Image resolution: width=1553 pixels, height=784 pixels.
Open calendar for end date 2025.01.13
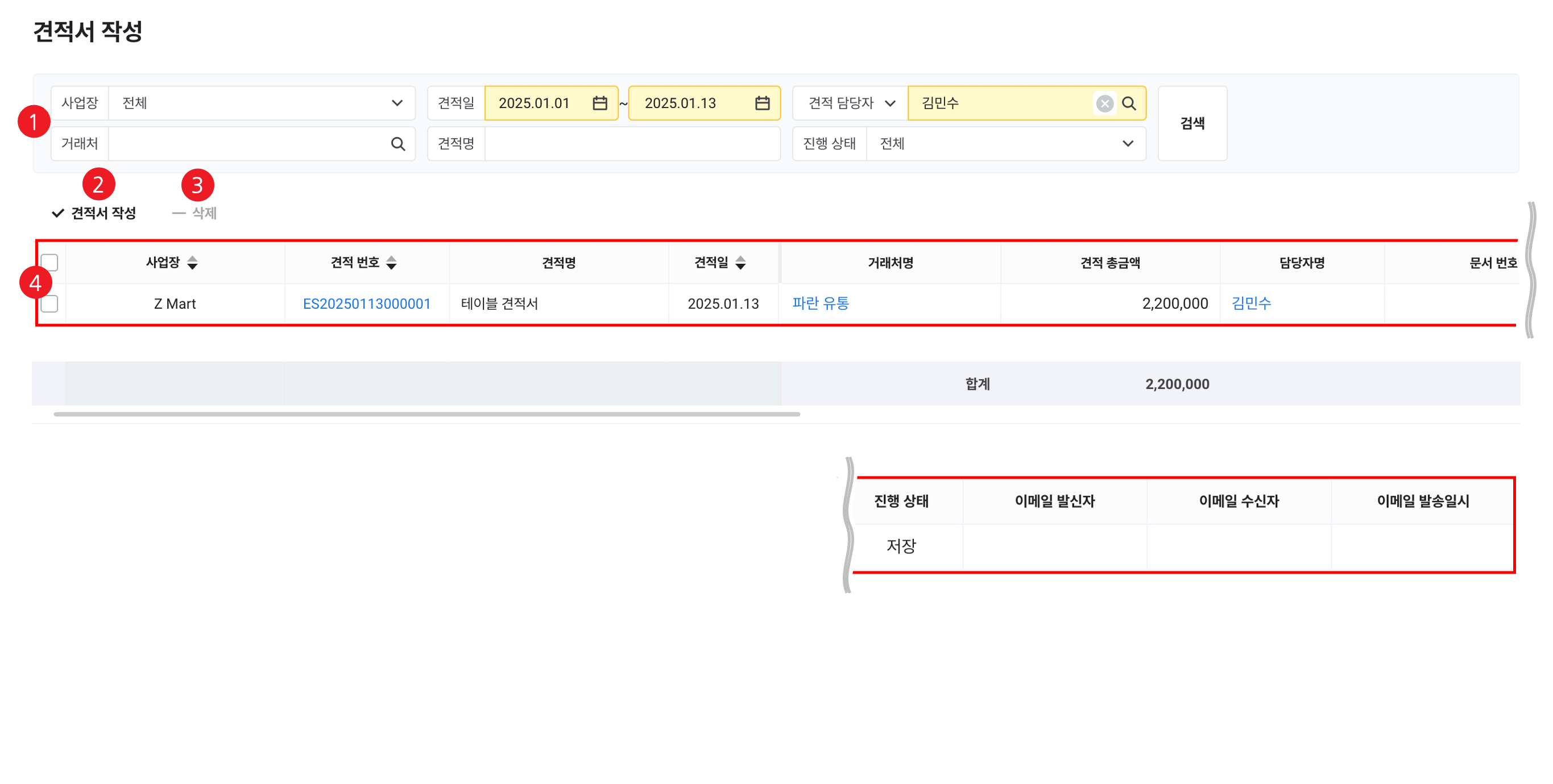762,103
